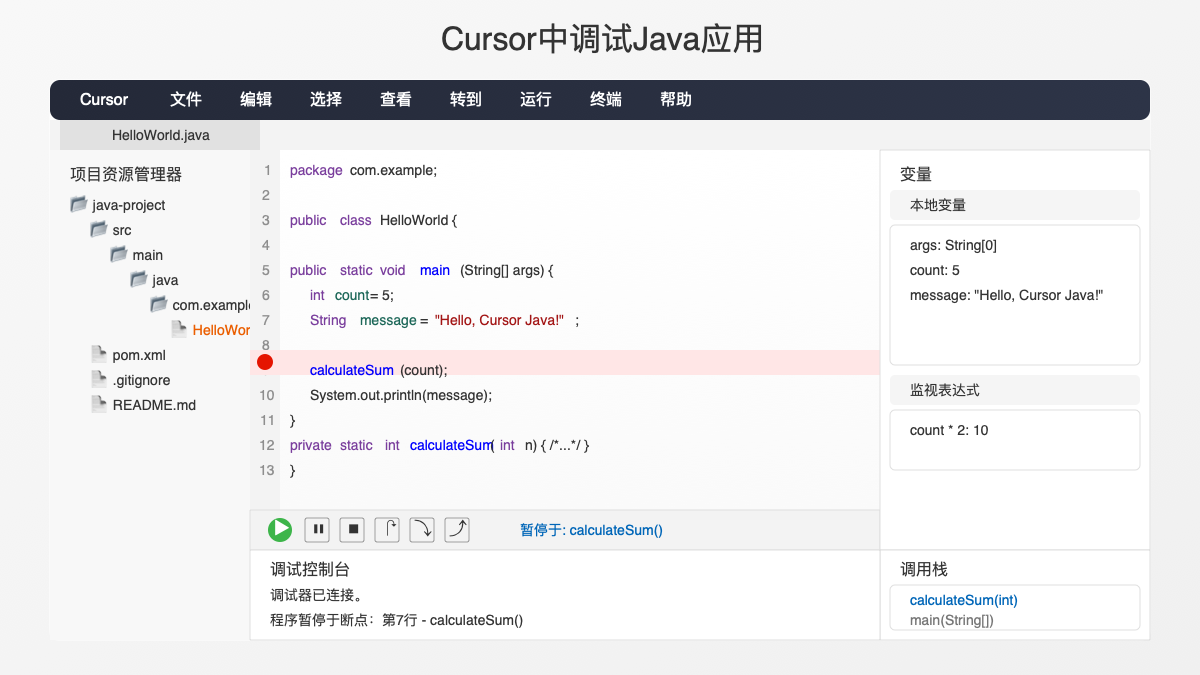Select the message variable entry
The image size is (1200, 675).
coord(1006,295)
